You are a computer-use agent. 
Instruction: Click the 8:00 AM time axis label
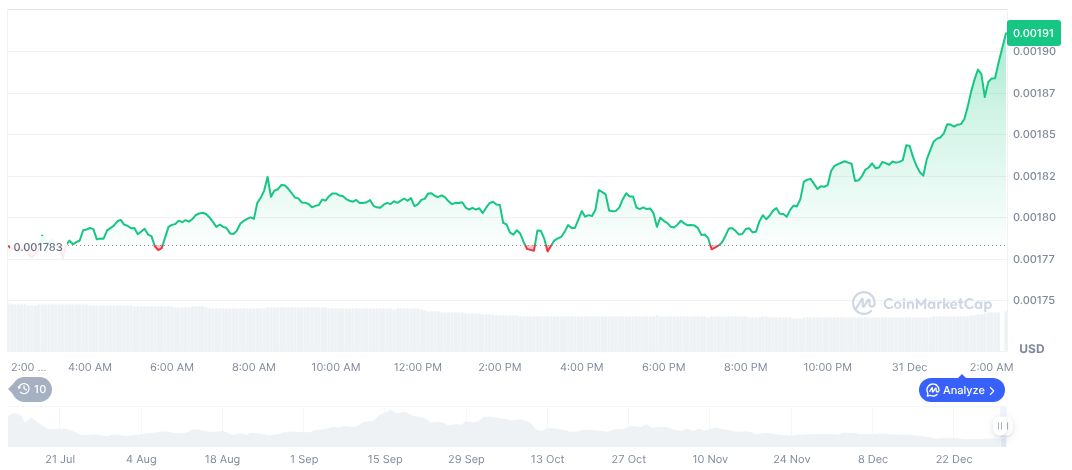253,367
